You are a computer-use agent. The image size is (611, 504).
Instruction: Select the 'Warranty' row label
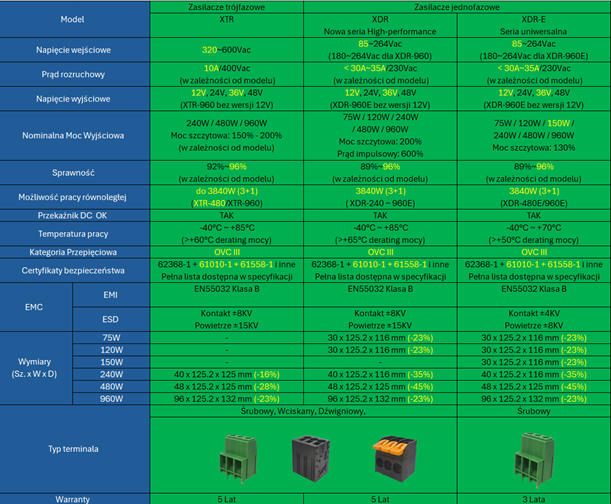coord(73,497)
